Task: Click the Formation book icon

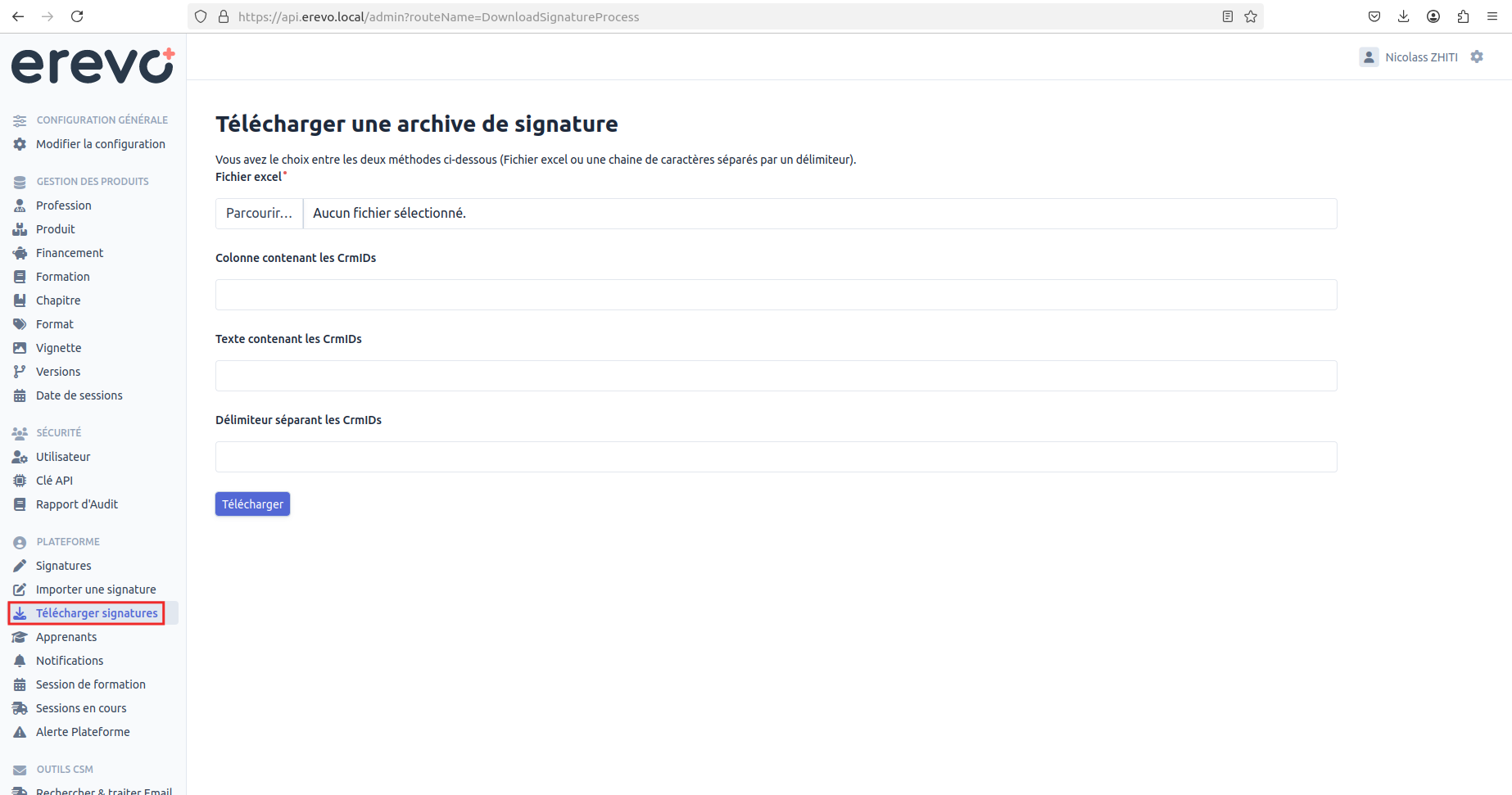Action: [x=20, y=277]
